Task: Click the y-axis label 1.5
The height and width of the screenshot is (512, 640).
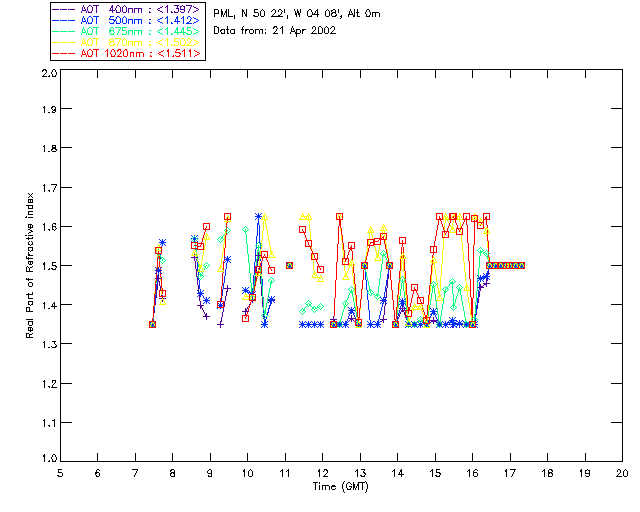Action: (x=49, y=266)
